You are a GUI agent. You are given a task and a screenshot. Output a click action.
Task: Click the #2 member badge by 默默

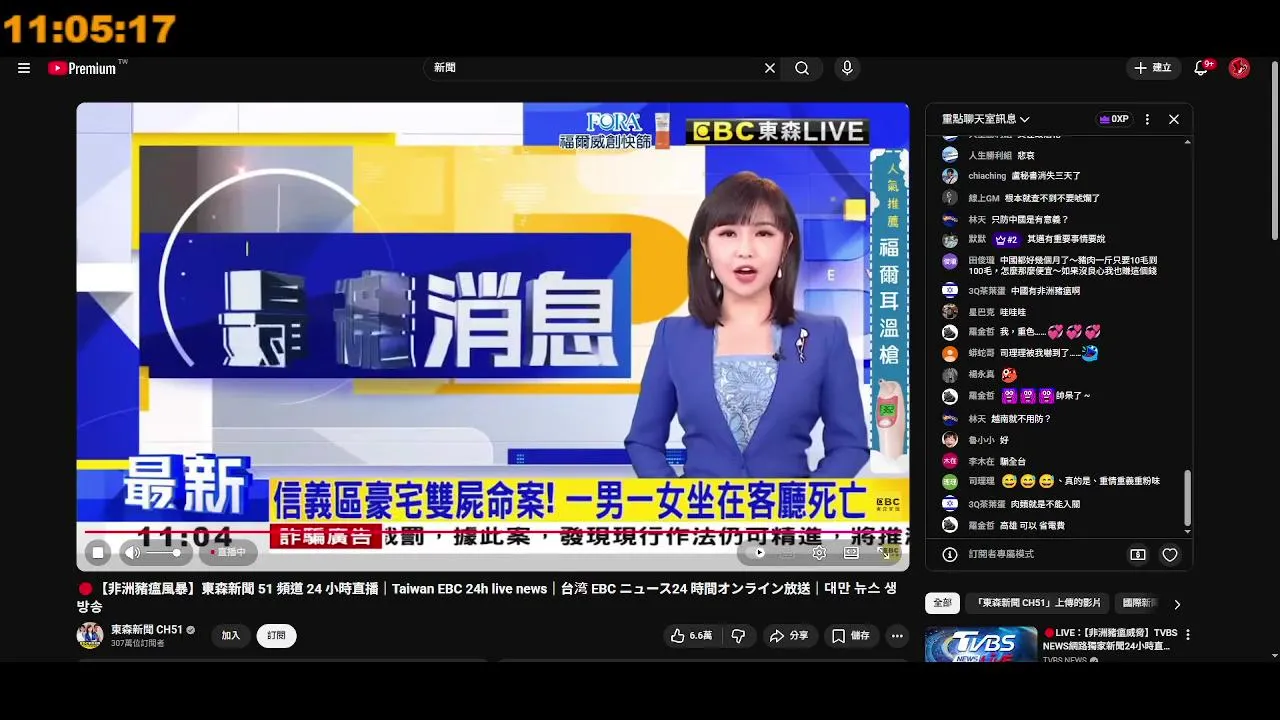click(x=1006, y=240)
